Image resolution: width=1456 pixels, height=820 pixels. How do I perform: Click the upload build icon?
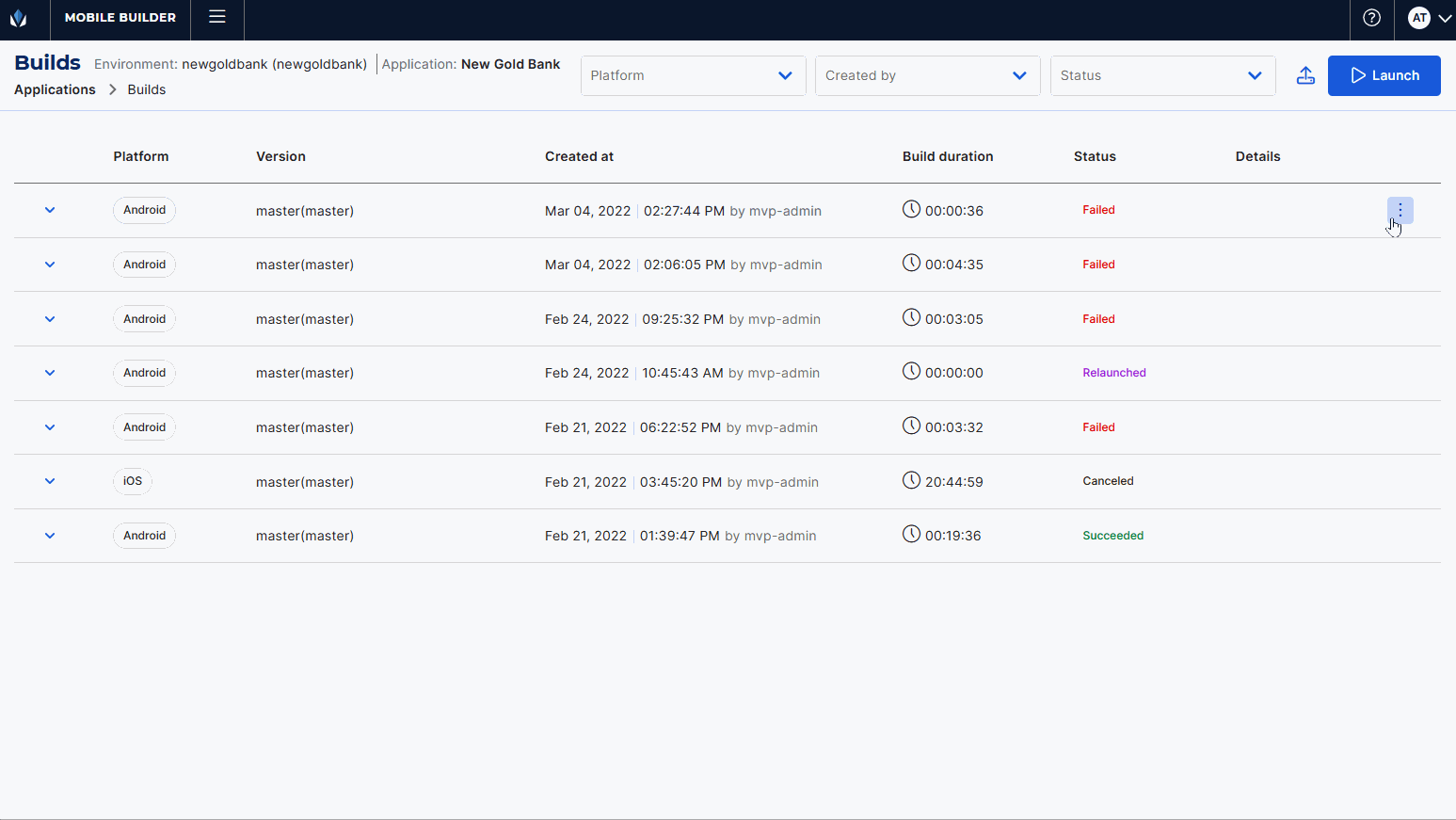[x=1305, y=75]
